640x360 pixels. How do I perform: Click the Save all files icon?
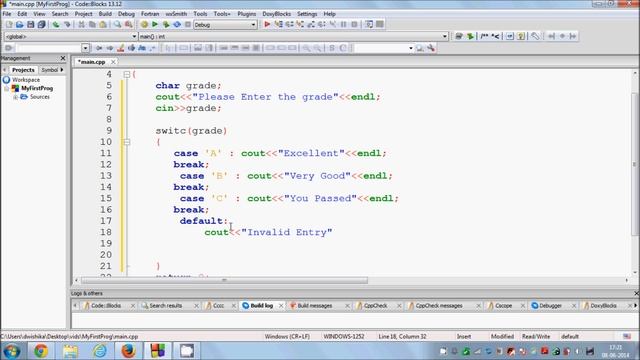click(41, 24)
